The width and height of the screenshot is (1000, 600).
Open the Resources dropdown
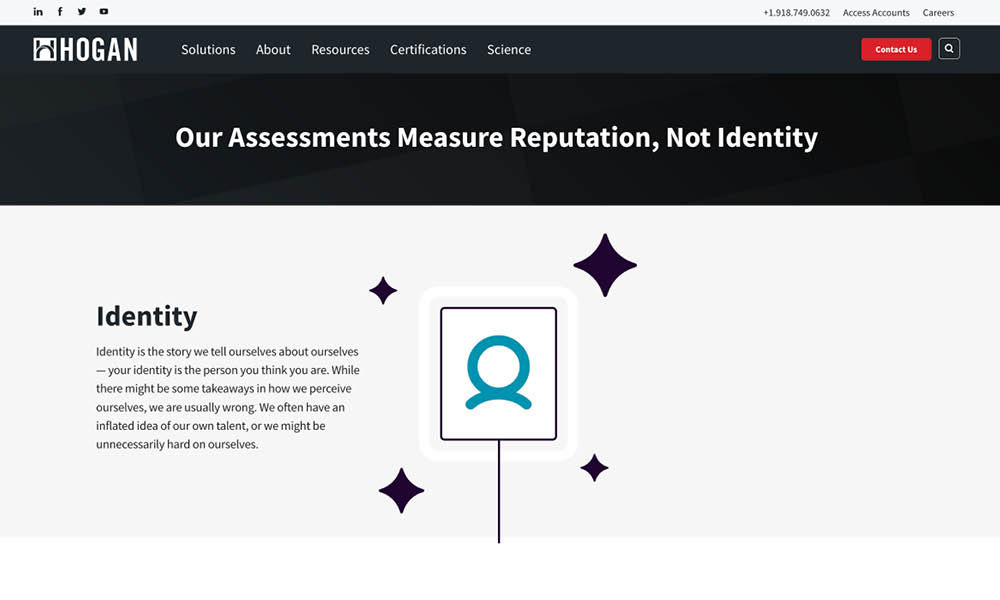click(x=340, y=49)
